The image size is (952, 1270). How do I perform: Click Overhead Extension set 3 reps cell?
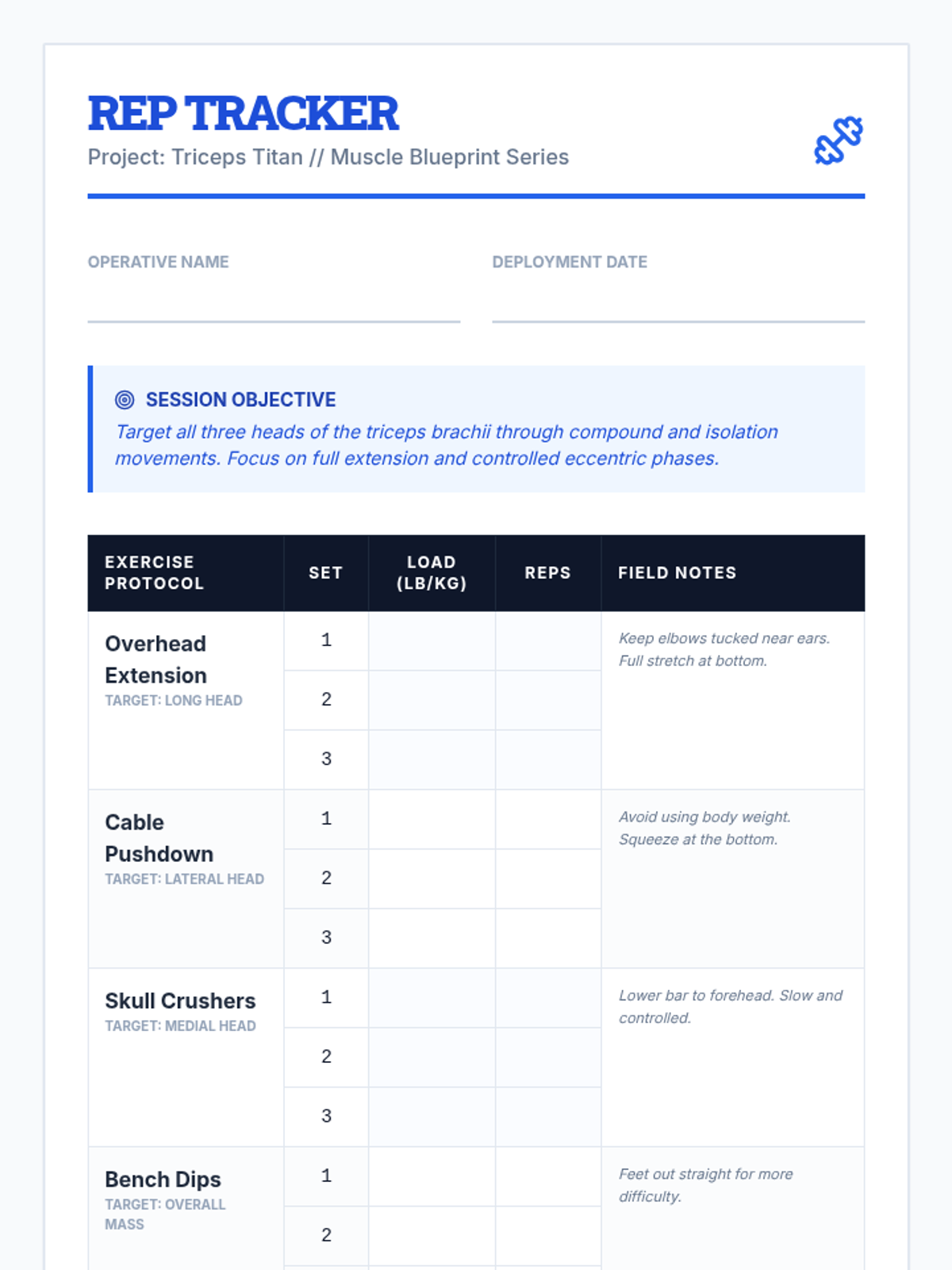pos(548,760)
